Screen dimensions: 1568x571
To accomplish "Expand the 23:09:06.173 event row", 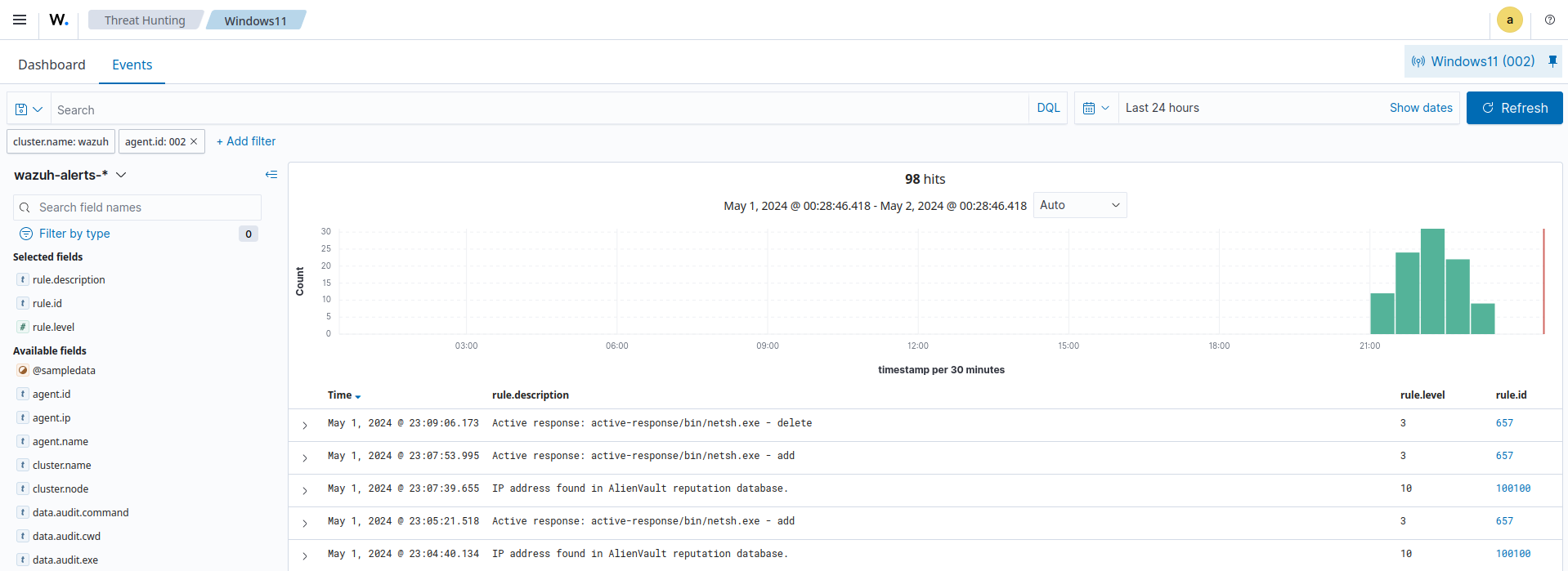I will (x=305, y=425).
